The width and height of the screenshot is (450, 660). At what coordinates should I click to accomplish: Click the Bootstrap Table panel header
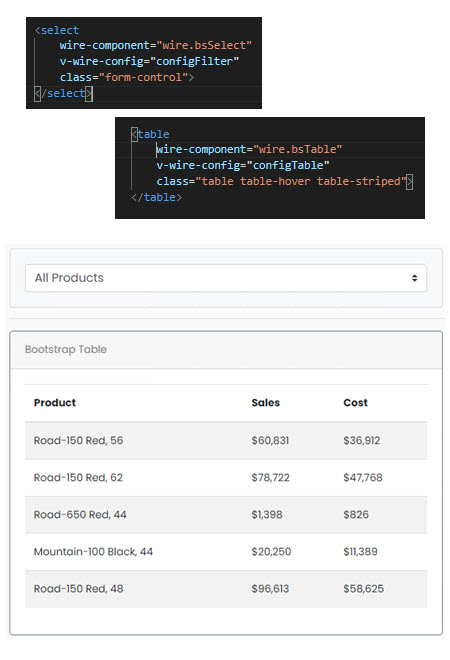(226, 350)
